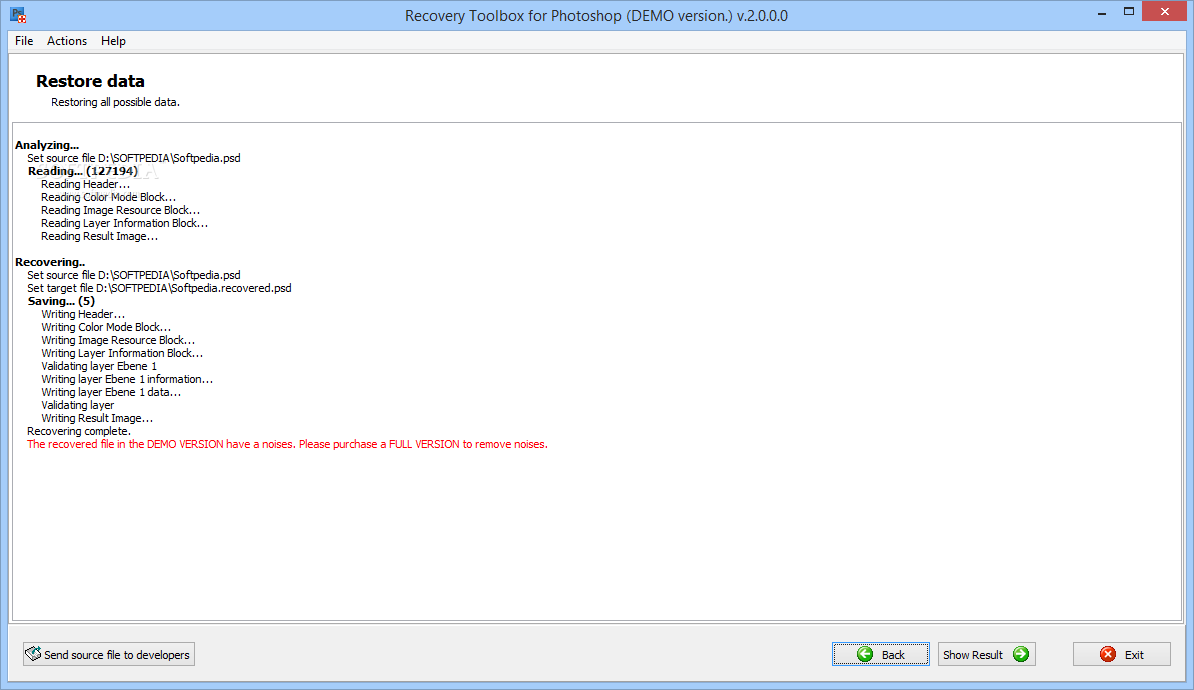Click the green forward arrow on Show Result

1021,654
